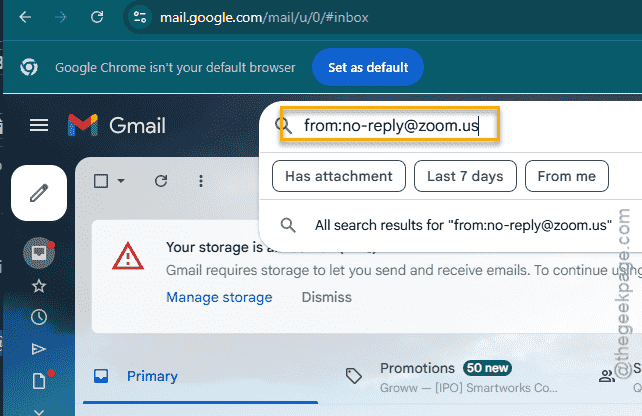This screenshot has height=416, width=642.
Task: Go back using browser back arrow
Action: 25,17
